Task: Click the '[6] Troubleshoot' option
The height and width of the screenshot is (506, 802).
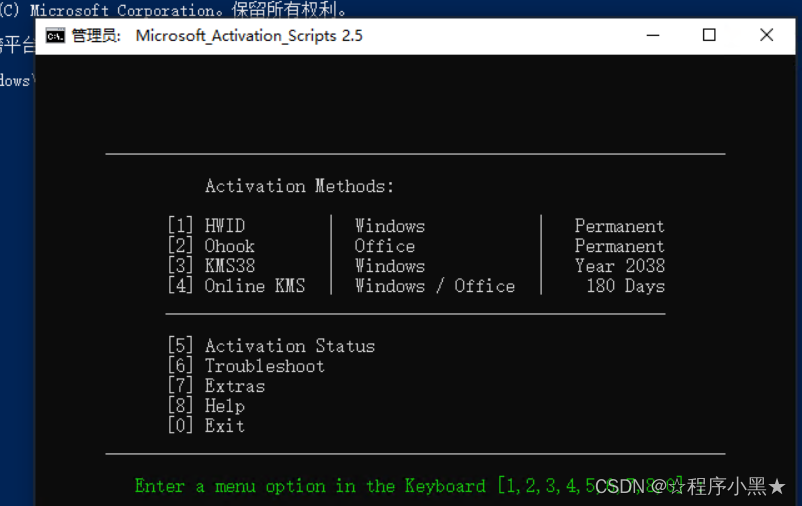Action: (246, 366)
